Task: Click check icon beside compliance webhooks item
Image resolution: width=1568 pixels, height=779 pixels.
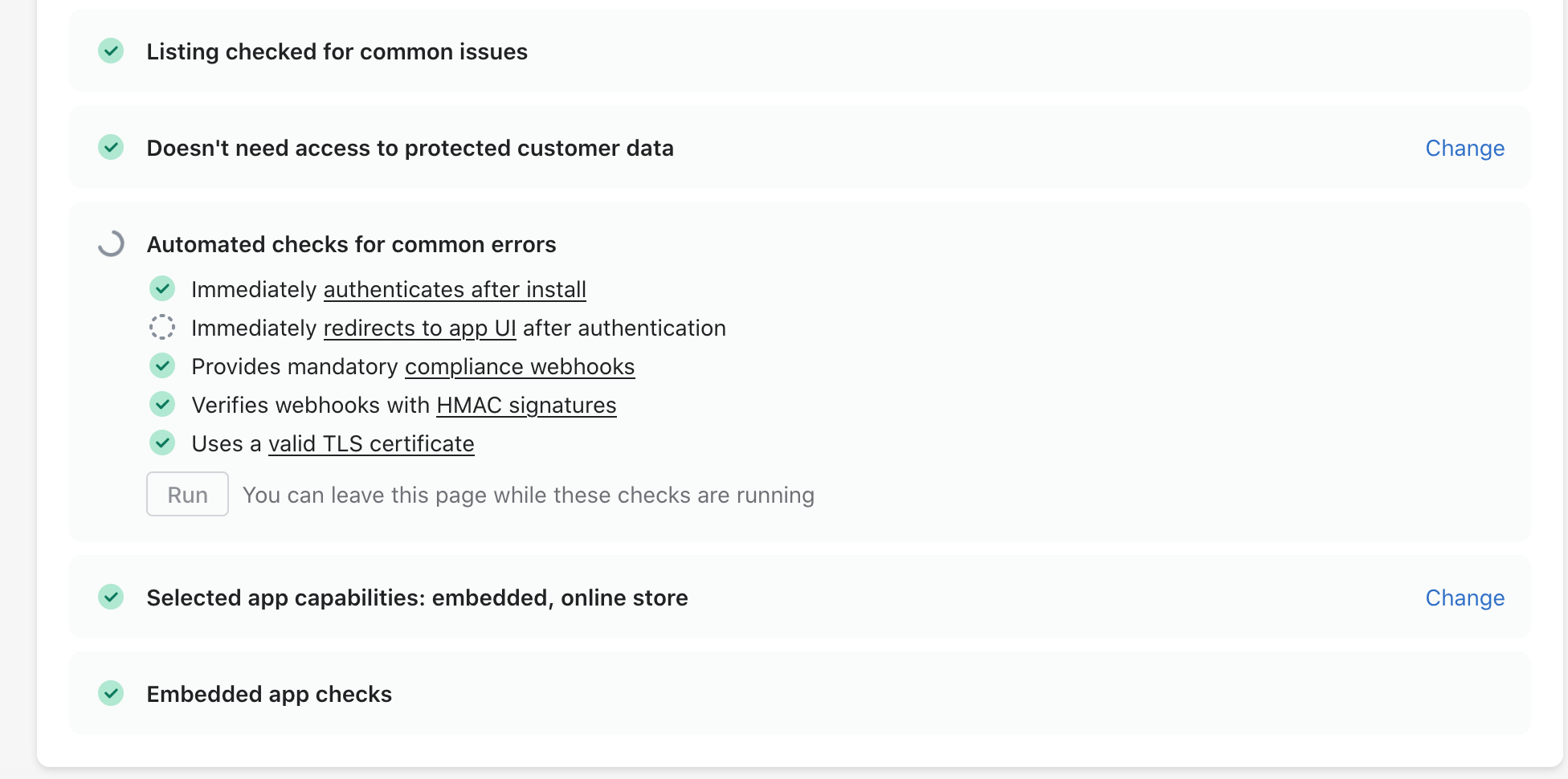Action: 162,366
